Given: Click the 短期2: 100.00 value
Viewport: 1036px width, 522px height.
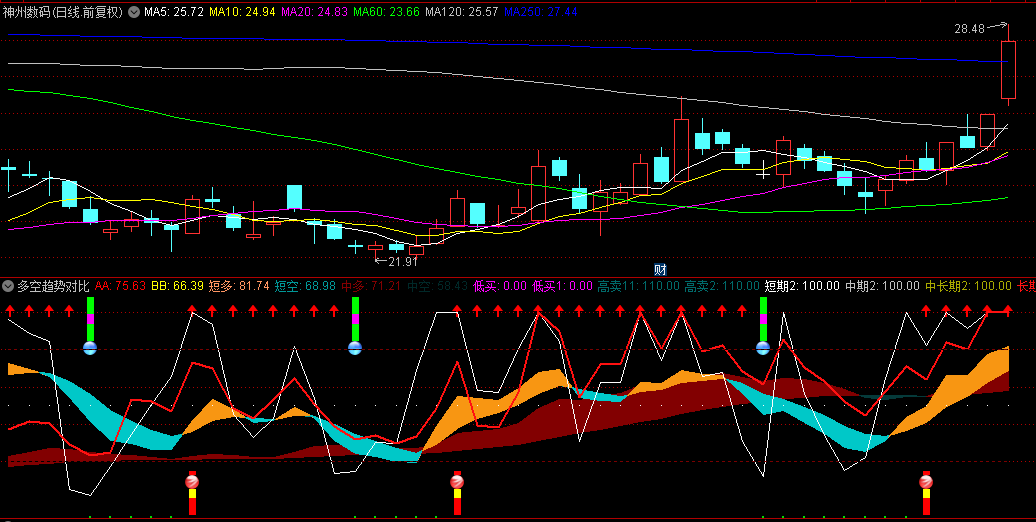Looking at the screenshot, I should tap(802, 286).
